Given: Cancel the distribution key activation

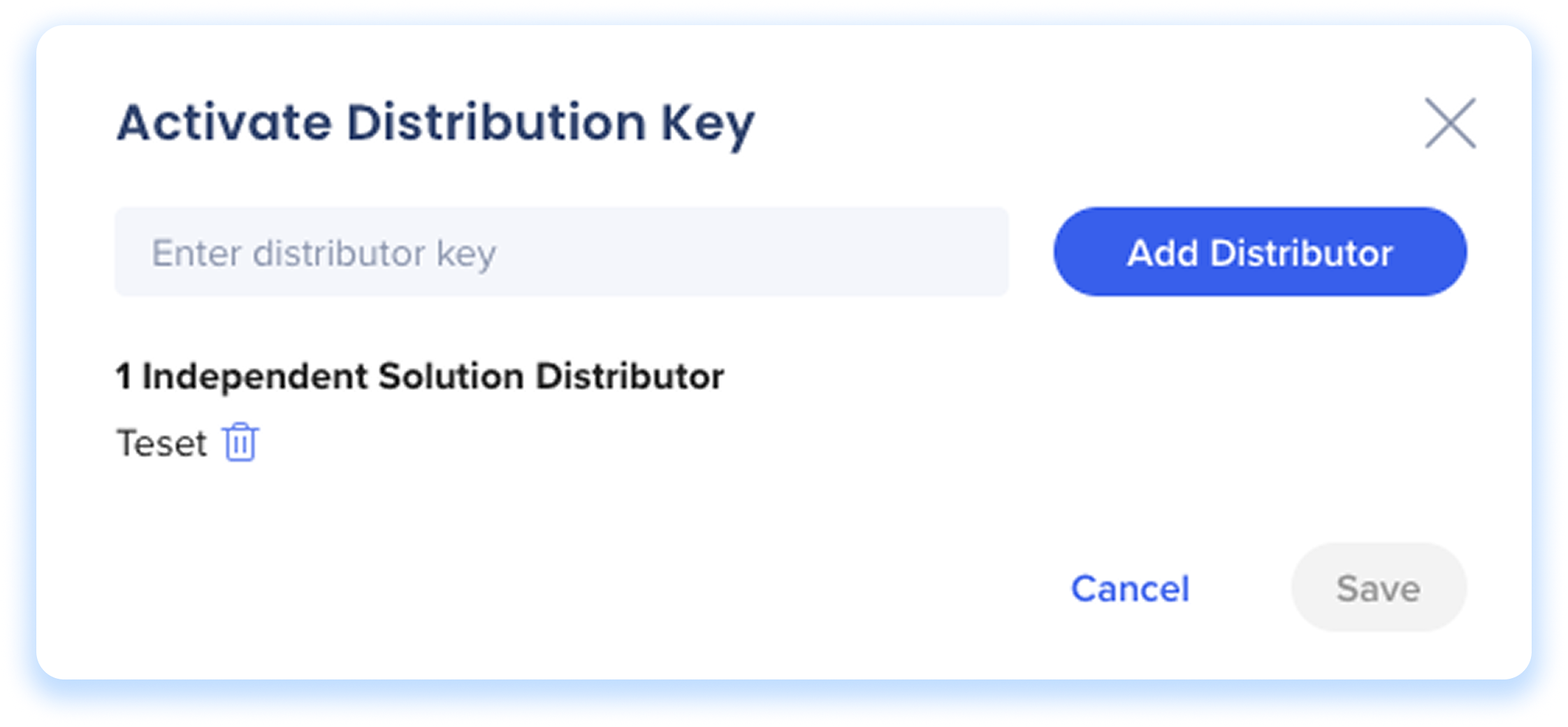Looking at the screenshot, I should point(1130,588).
